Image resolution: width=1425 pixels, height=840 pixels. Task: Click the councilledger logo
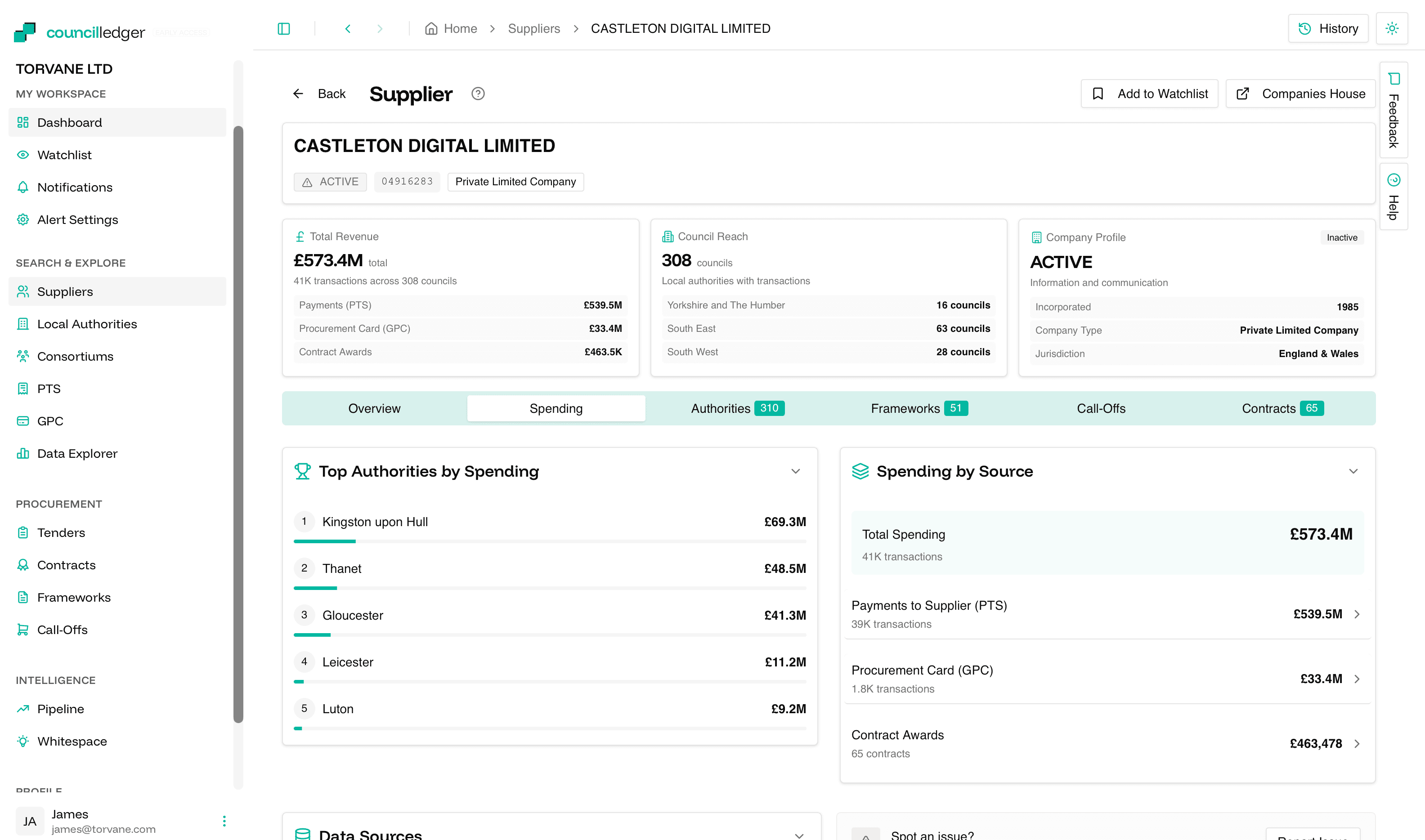pyautogui.click(x=79, y=32)
